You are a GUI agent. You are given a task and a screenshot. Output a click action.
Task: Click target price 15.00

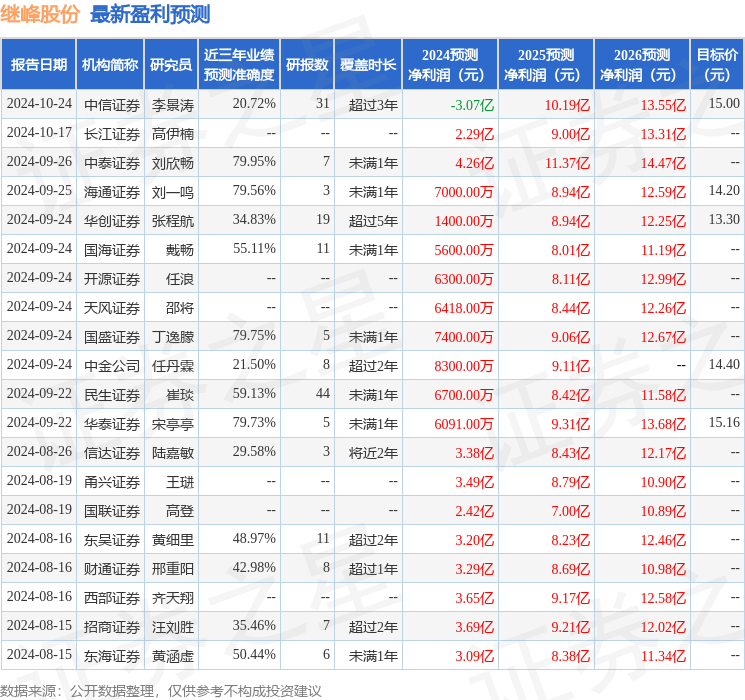724,104
